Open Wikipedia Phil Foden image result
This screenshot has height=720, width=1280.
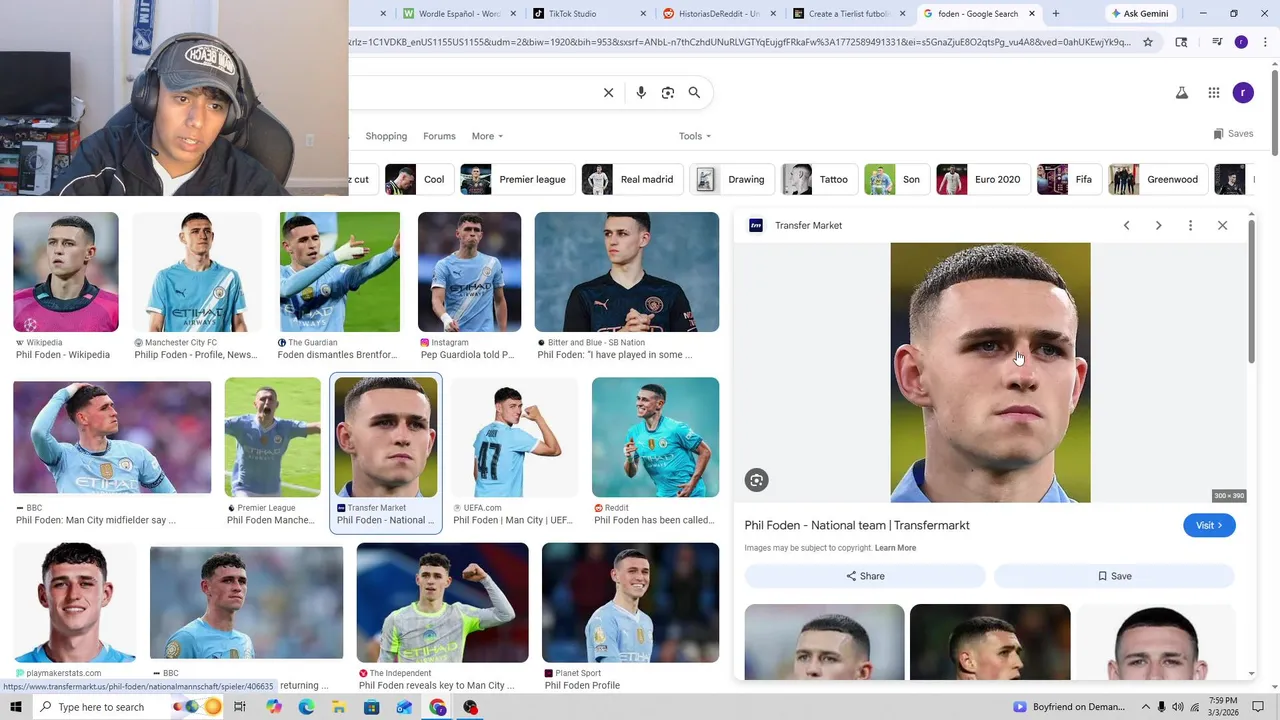66,272
